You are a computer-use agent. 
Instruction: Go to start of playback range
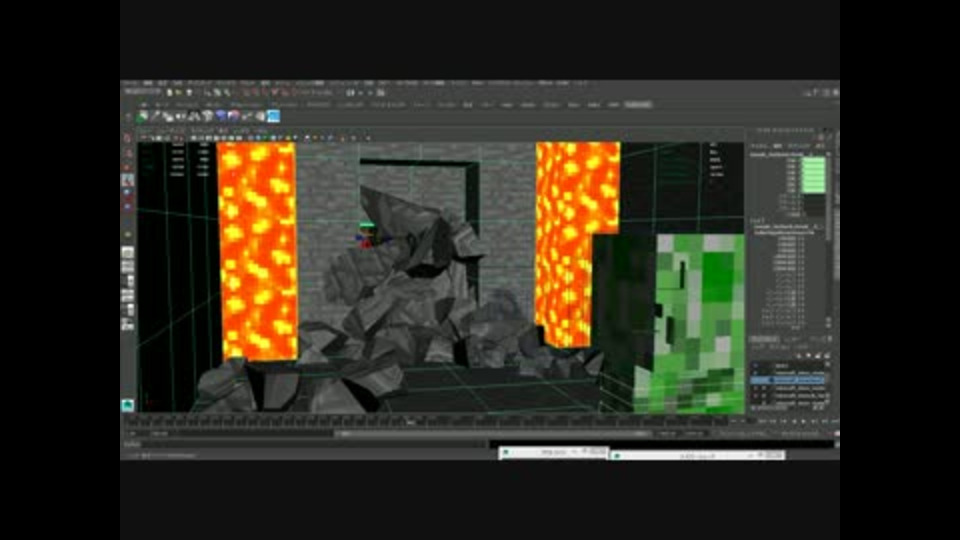(762, 421)
